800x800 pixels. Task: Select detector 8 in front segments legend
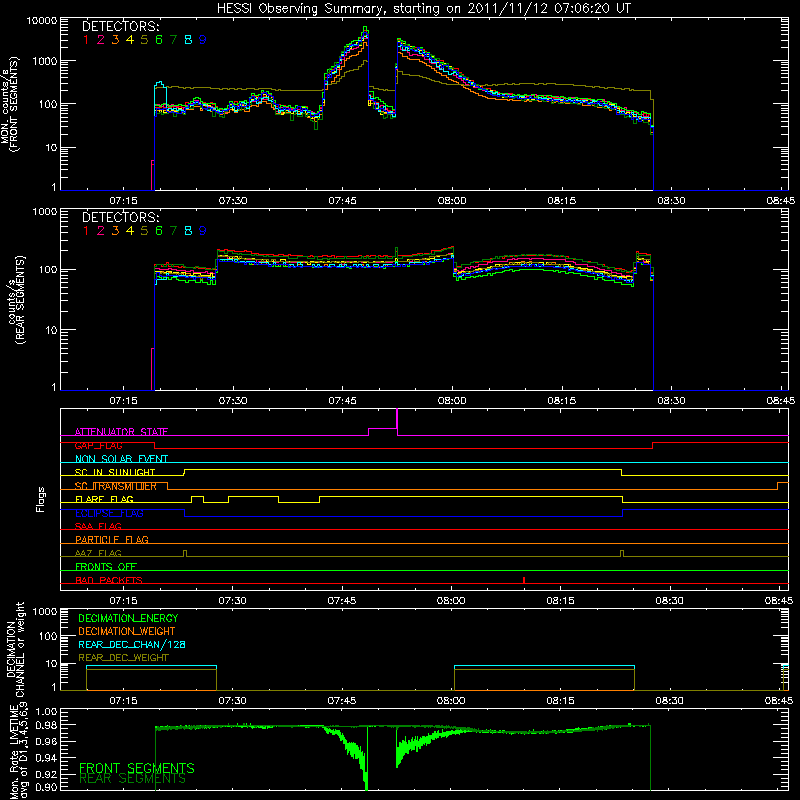(188, 40)
